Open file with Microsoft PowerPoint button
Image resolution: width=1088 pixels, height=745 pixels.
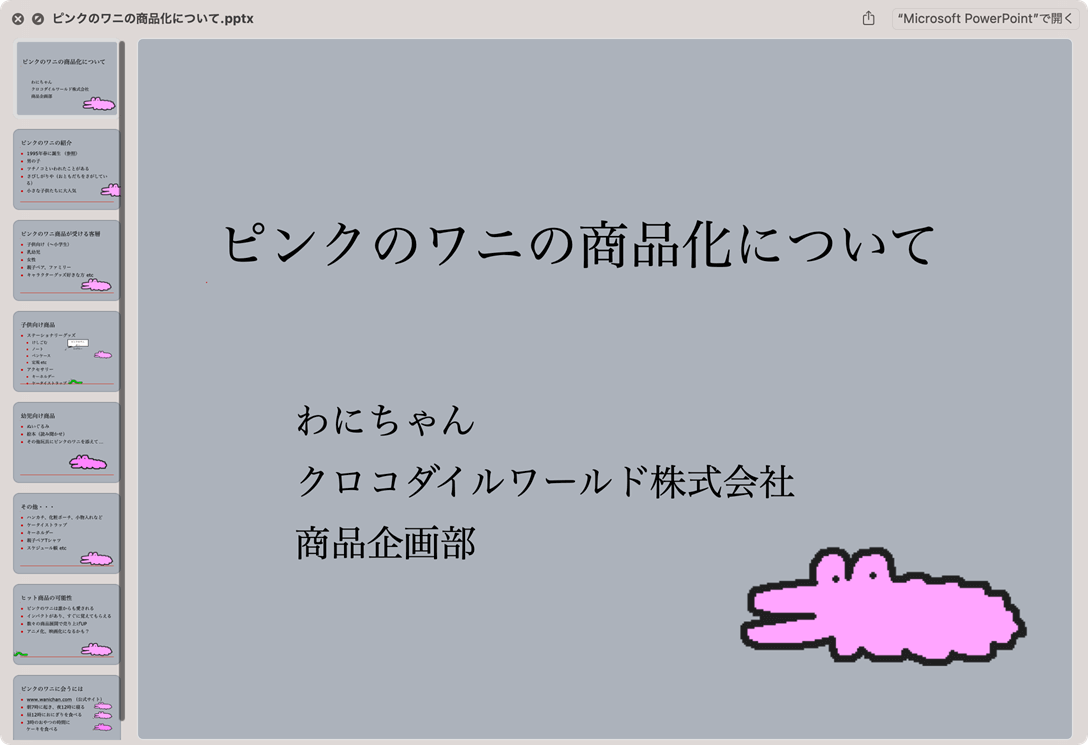[x=985, y=19]
